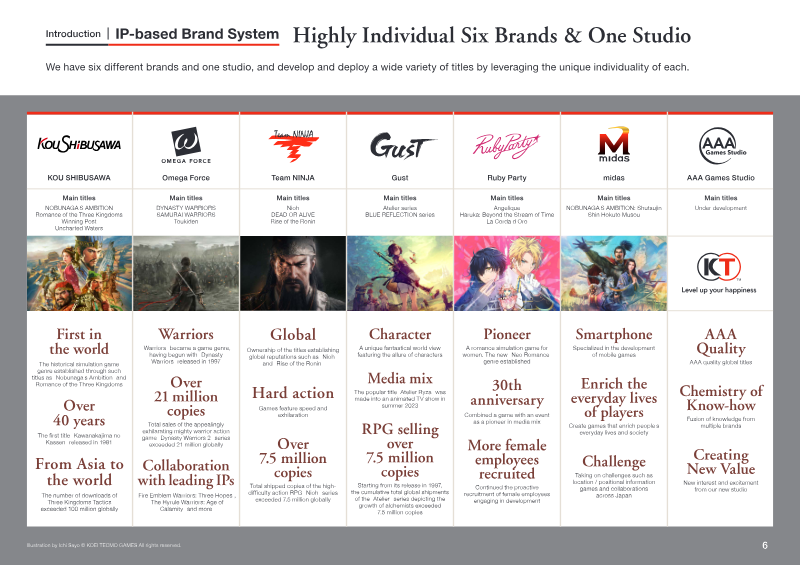Click the AAA Games Studio logo
Screen dimensions: 800x565
pyautogui.click(x=722, y=145)
